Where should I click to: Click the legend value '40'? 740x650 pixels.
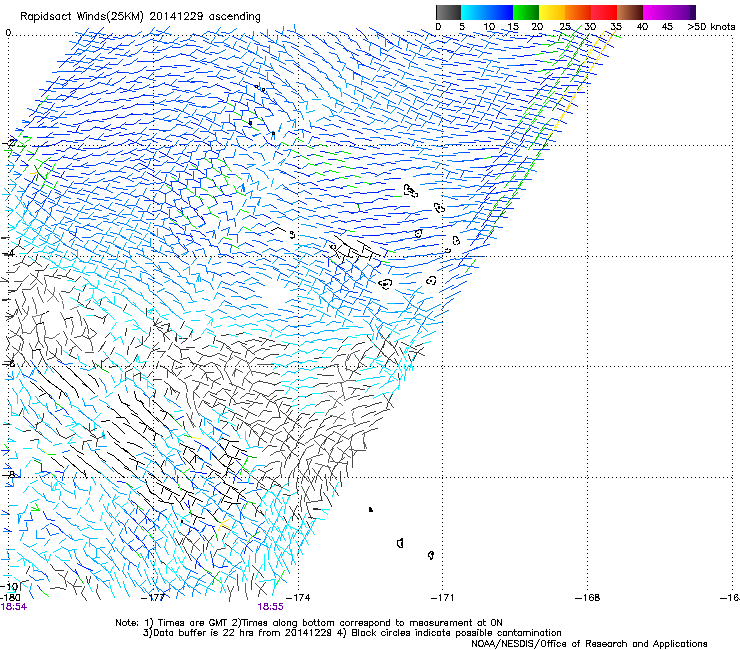[x=642, y=27]
